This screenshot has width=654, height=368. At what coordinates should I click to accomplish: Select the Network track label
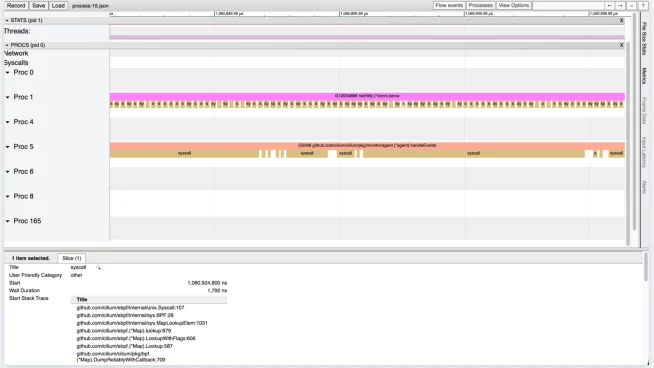click(16, 53)
